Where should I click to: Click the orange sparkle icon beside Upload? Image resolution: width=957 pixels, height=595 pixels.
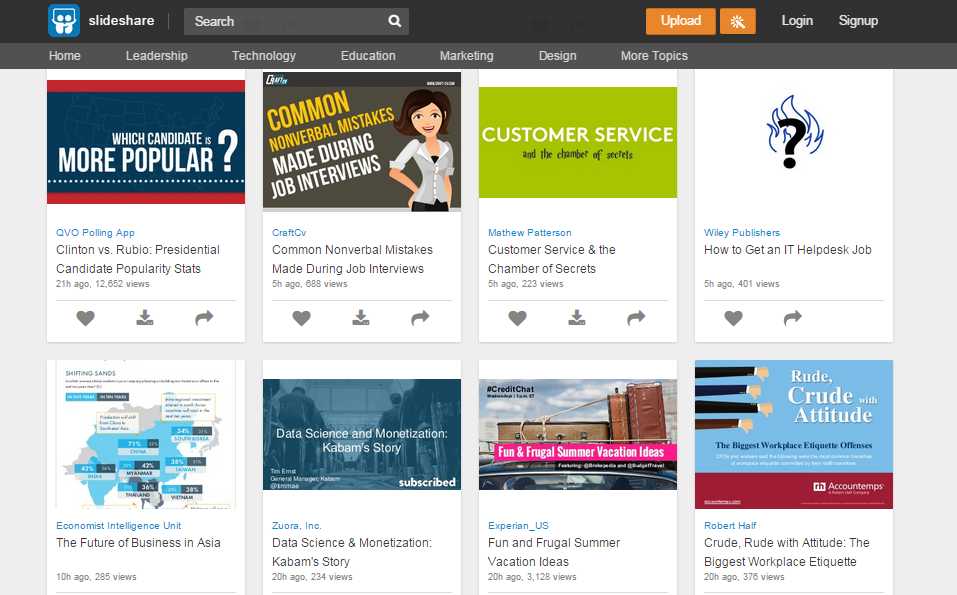pyautogui.click(x=738, y=21)
